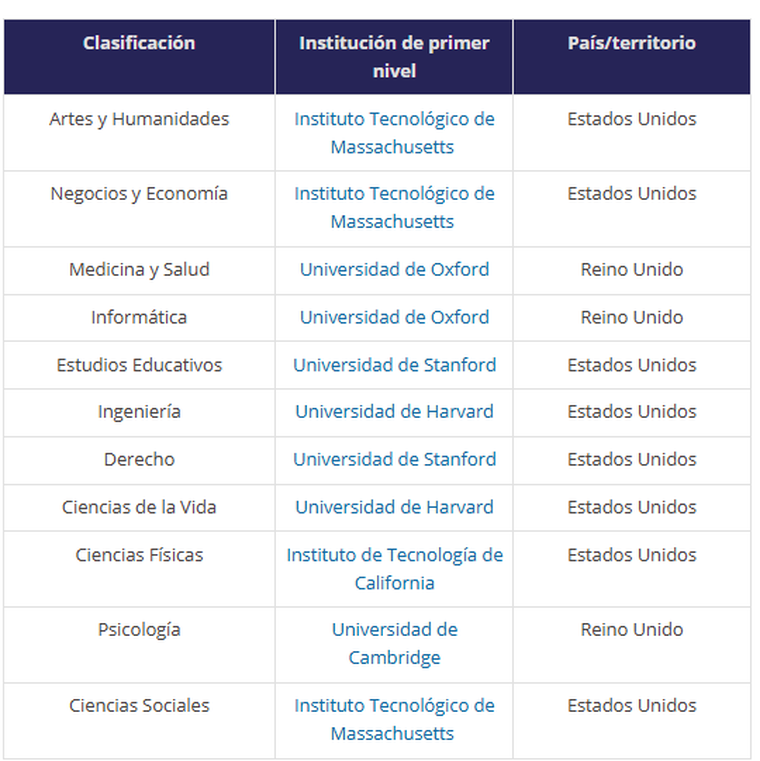Click the Psicología classification cell

139,630
